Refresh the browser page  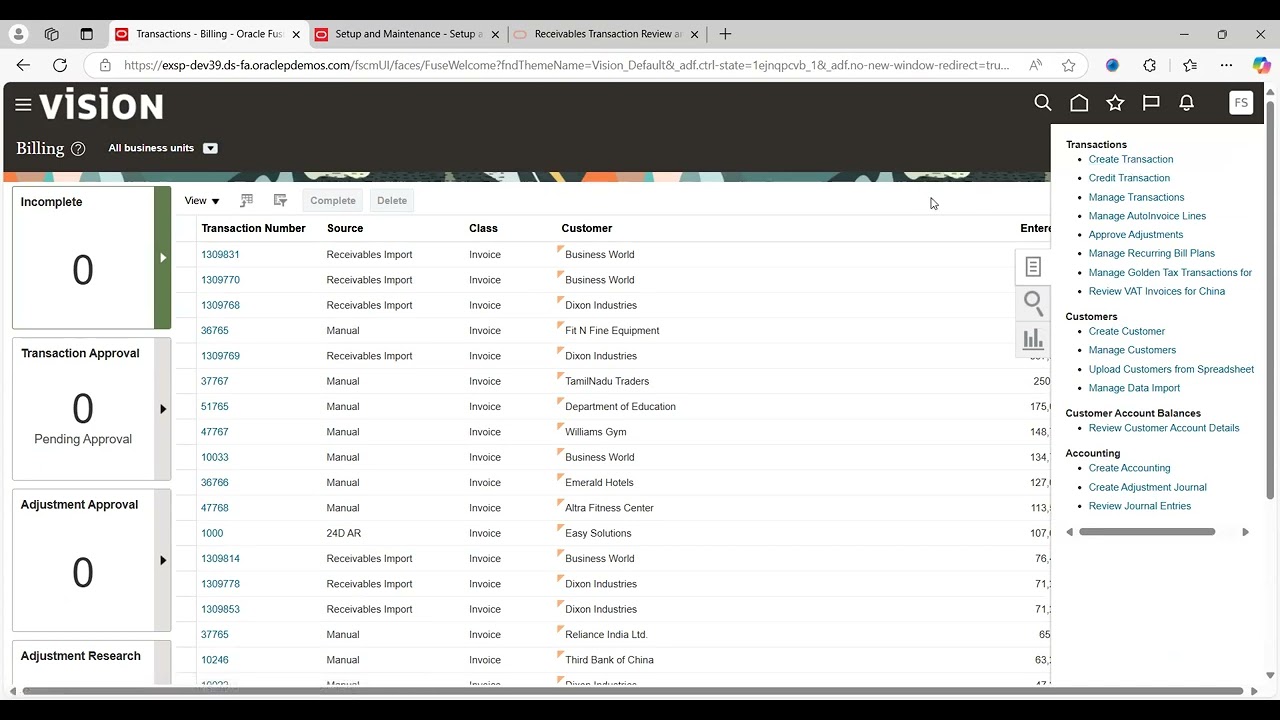60,65
